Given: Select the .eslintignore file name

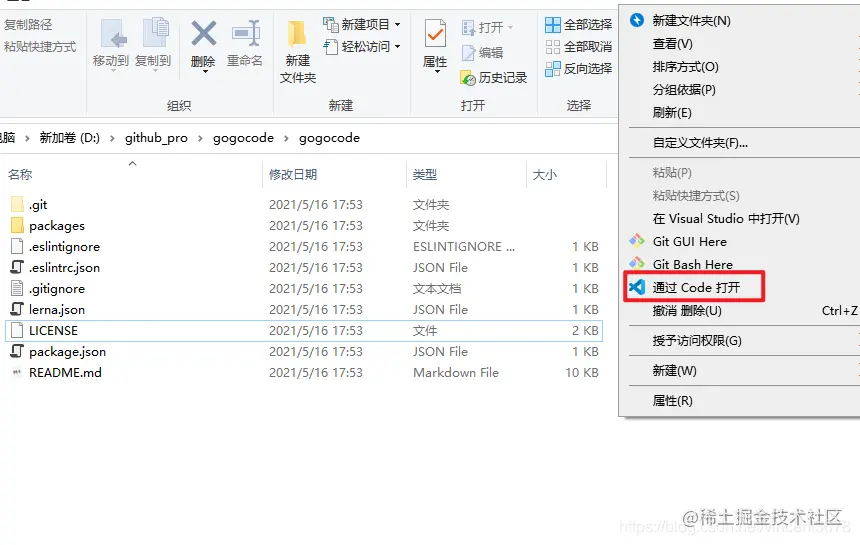Looking at the screenshot, I should (x=65, y=247).
